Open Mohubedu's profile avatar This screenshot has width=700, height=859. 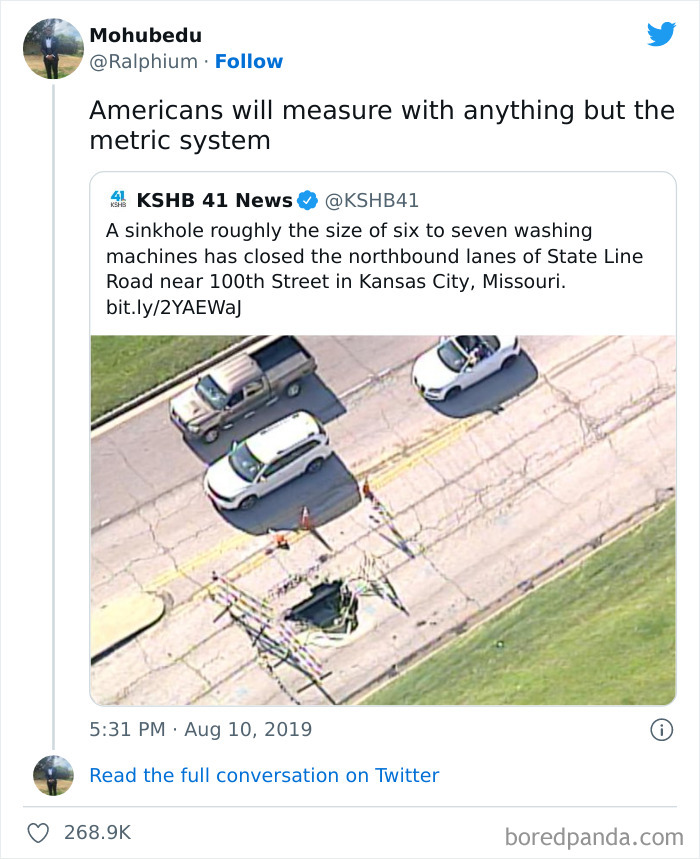52,44
